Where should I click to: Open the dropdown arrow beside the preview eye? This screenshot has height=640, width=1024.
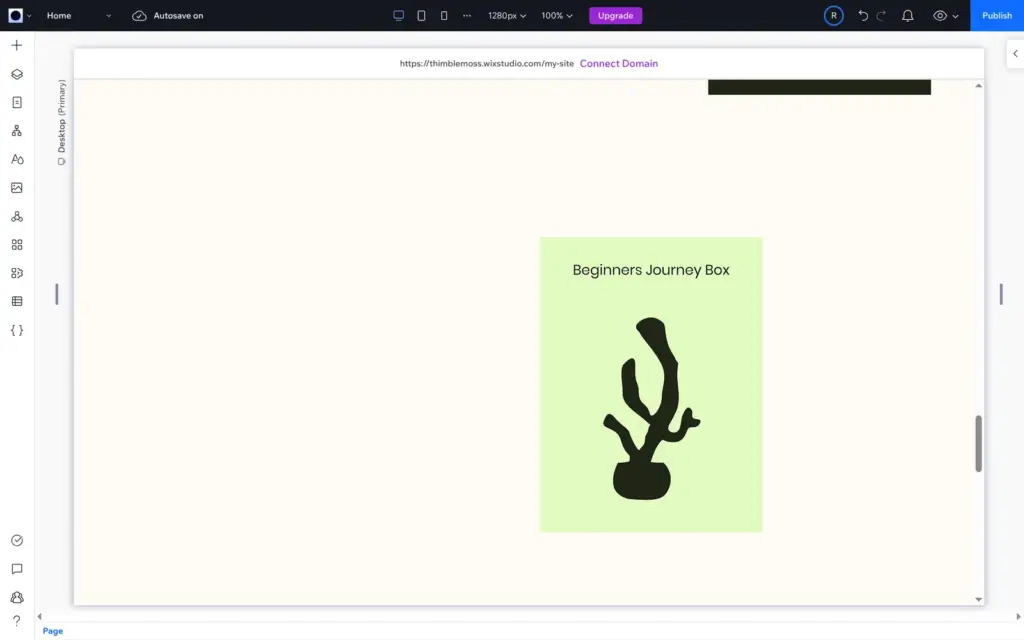point(955,16)
